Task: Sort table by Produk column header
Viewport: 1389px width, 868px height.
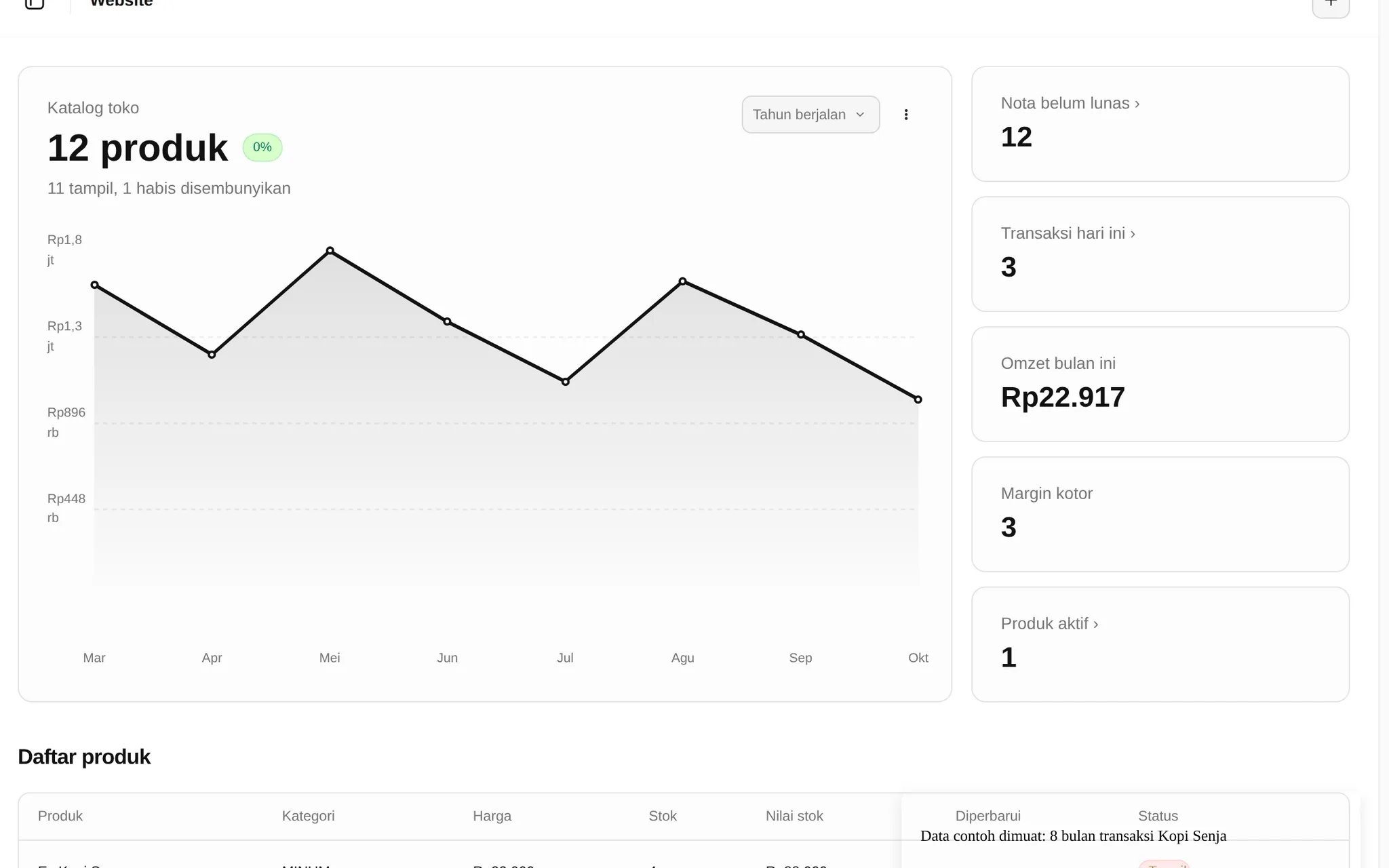Action: [60, 816]
